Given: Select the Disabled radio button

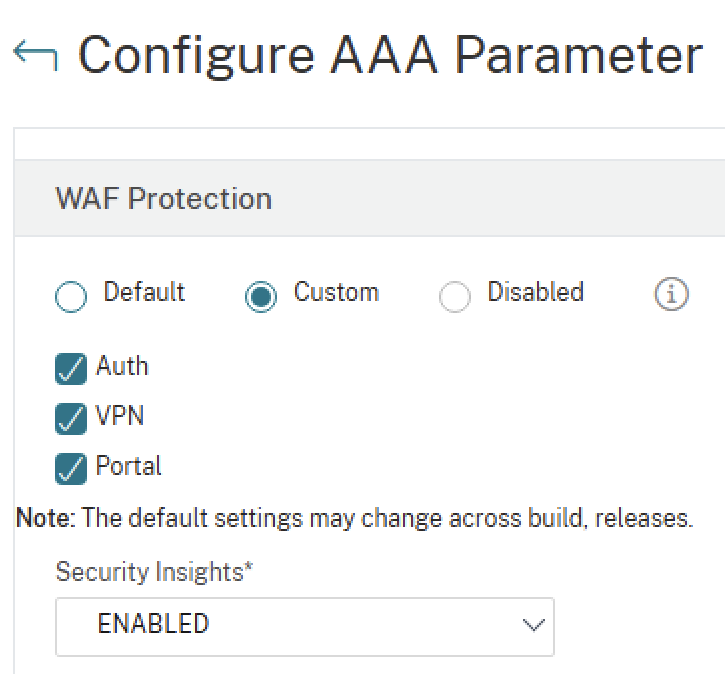Looking at the screenshot, I should (x=455, y=297).
